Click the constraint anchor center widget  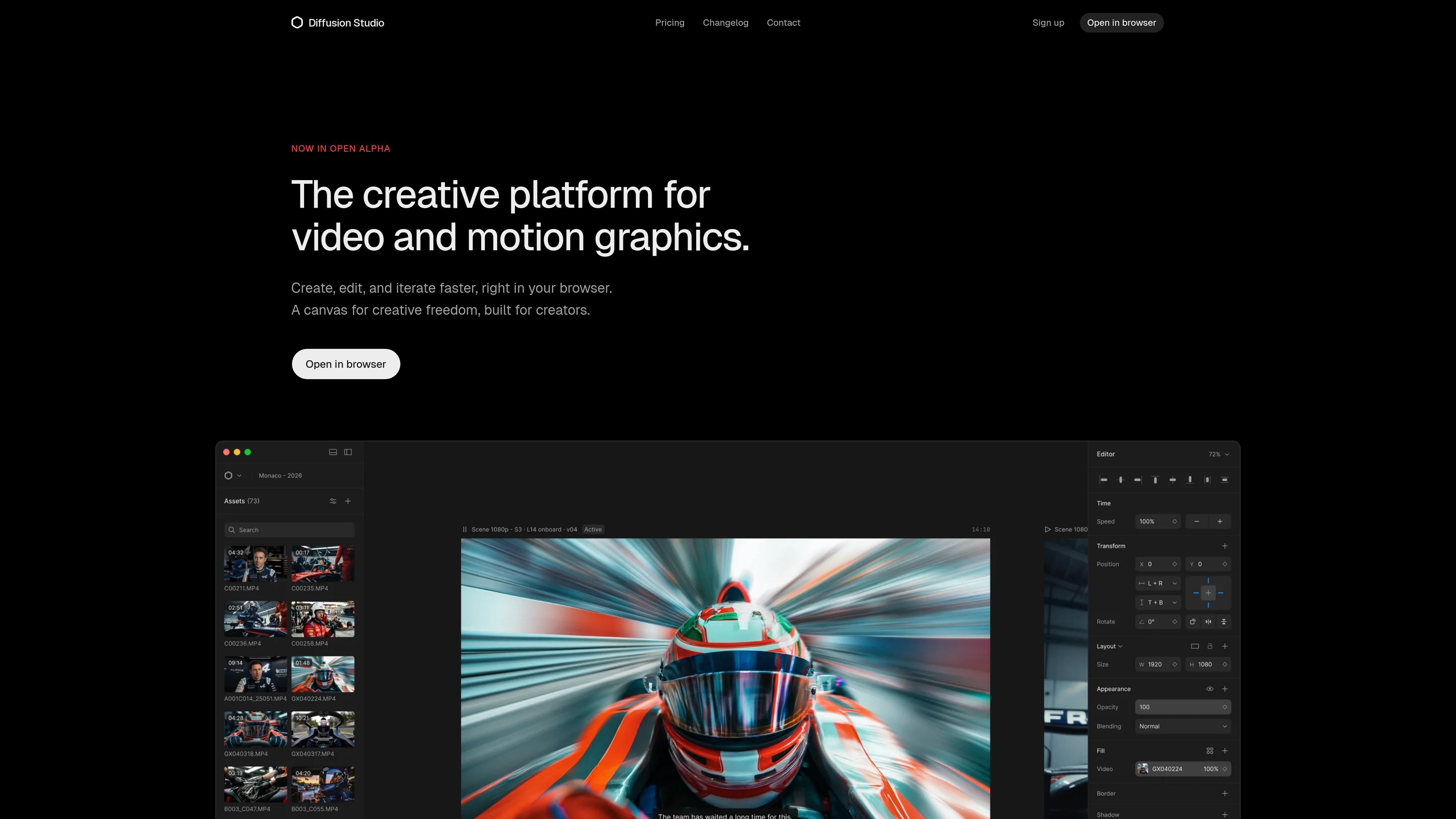pyautogui.click(x=1208, y=593)
